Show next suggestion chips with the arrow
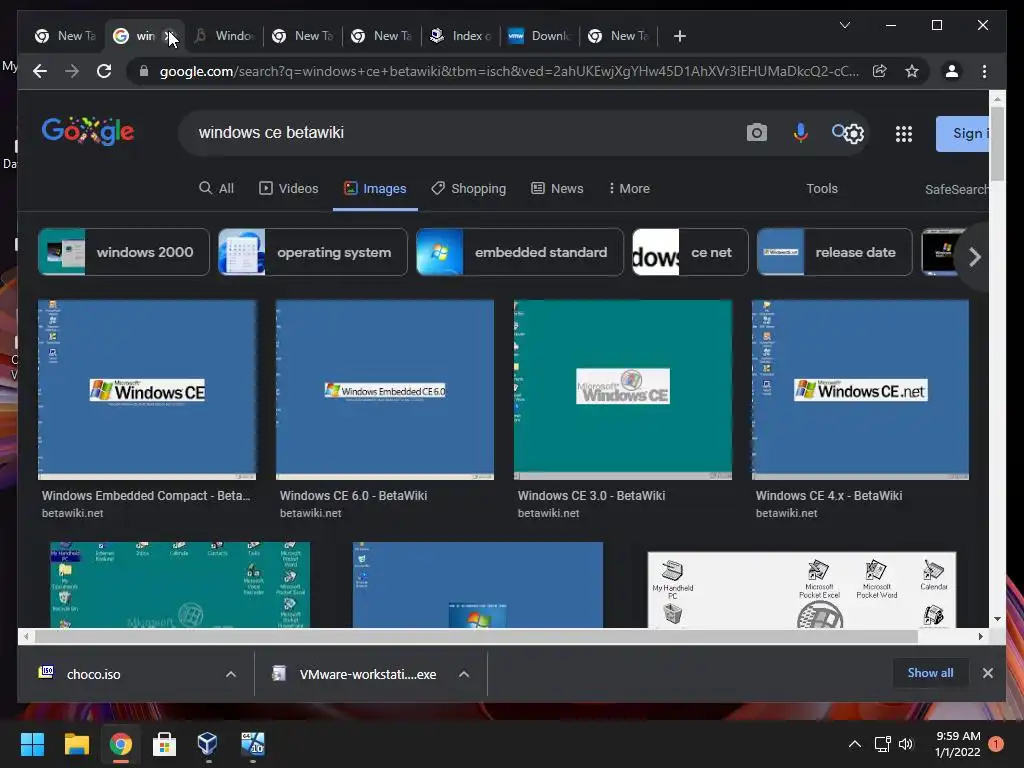Viewport: 1024px width, 768px height. coord(974,257)
